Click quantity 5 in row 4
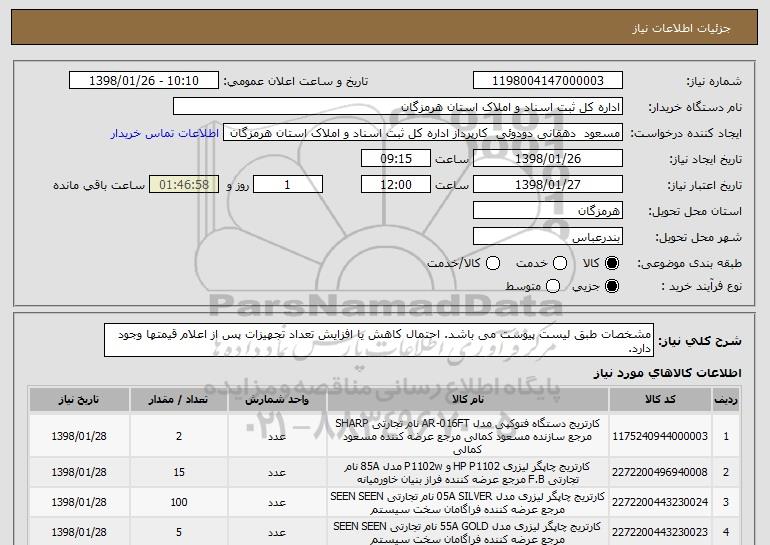The image size is (770, 545). point(179,532)
